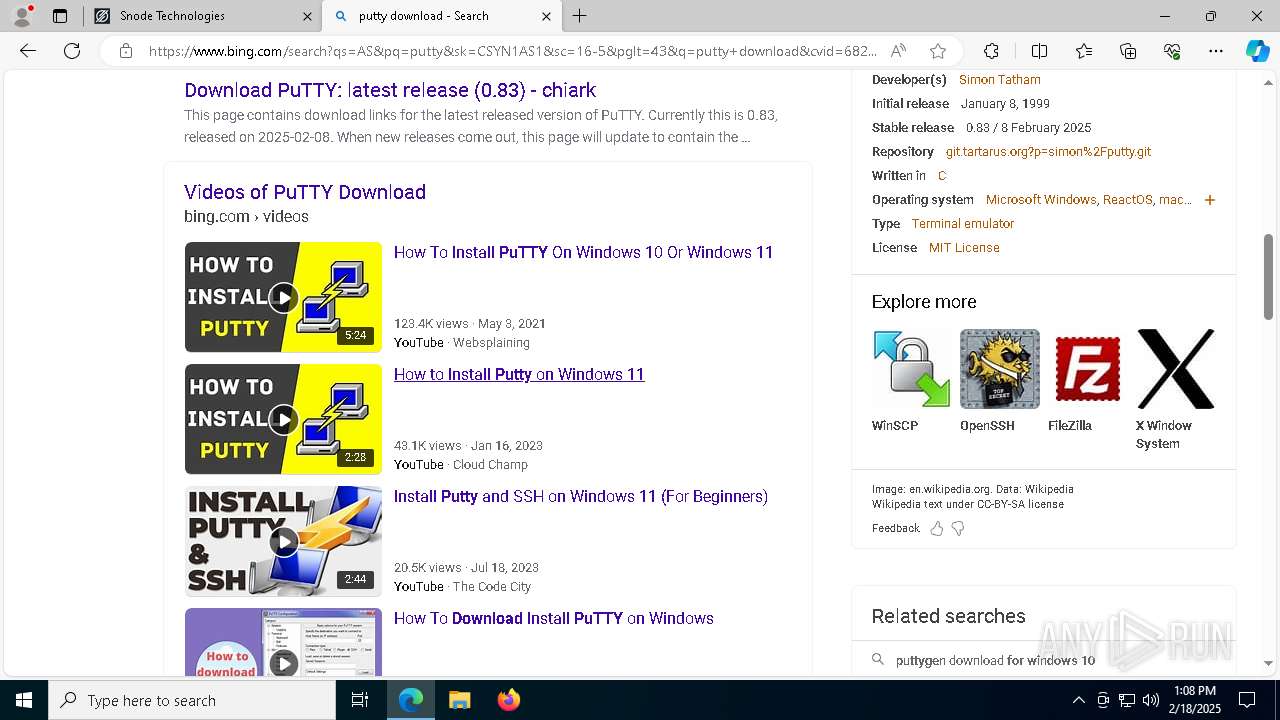Click scrollbar down arrow
1280x720 pixels.
click(x=1269, y=663)
